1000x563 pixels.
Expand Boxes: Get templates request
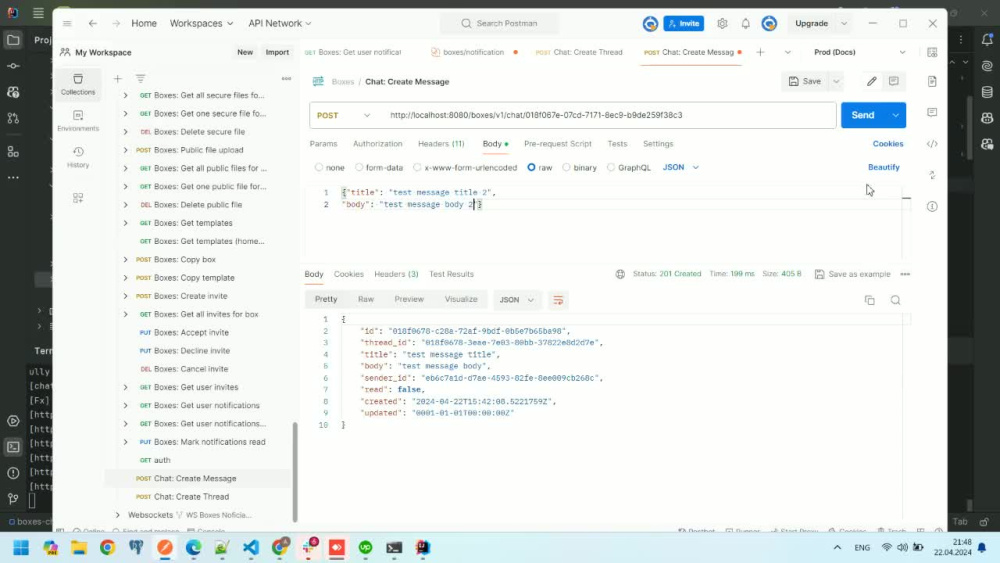[126, 223]
